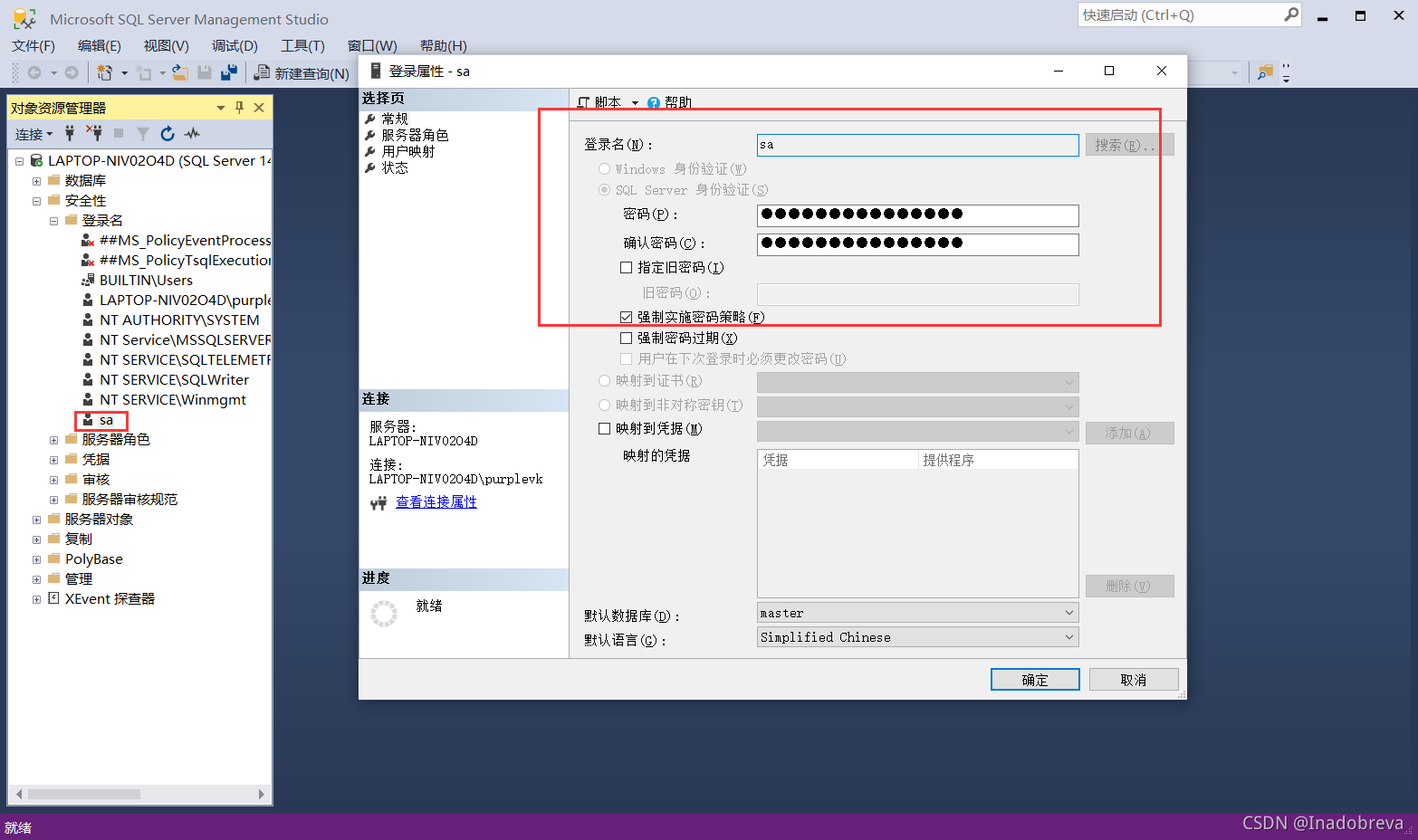Click the XEvent 探查器 icon

[53, 598]
